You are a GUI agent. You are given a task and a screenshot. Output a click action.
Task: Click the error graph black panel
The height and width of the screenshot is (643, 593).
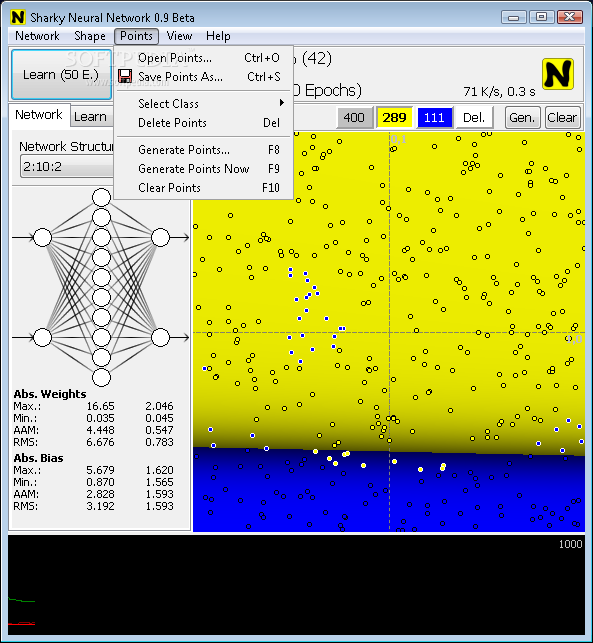[x=296, y=586]
